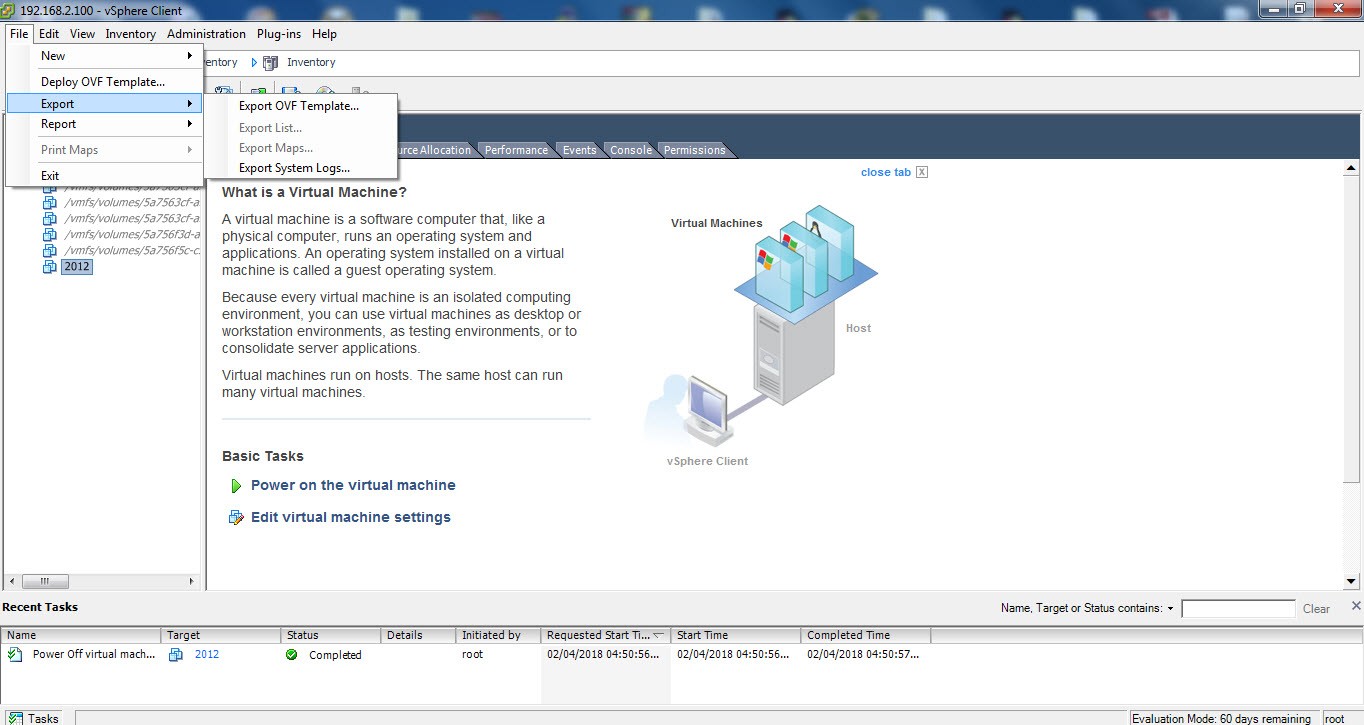The width and height of the screenshot is (1364, 725).
Task: Click the close tab link
Action: 886,172
